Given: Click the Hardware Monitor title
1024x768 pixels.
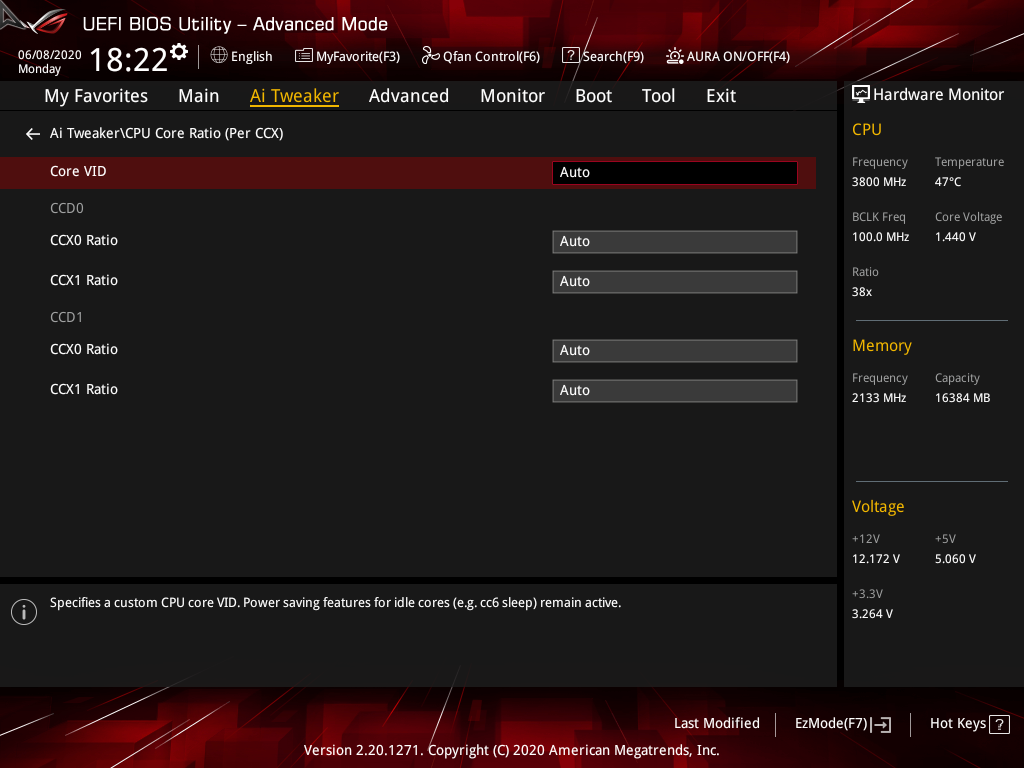Looking at the screenshot, I should pyautogui.click(x=938, y=95).
